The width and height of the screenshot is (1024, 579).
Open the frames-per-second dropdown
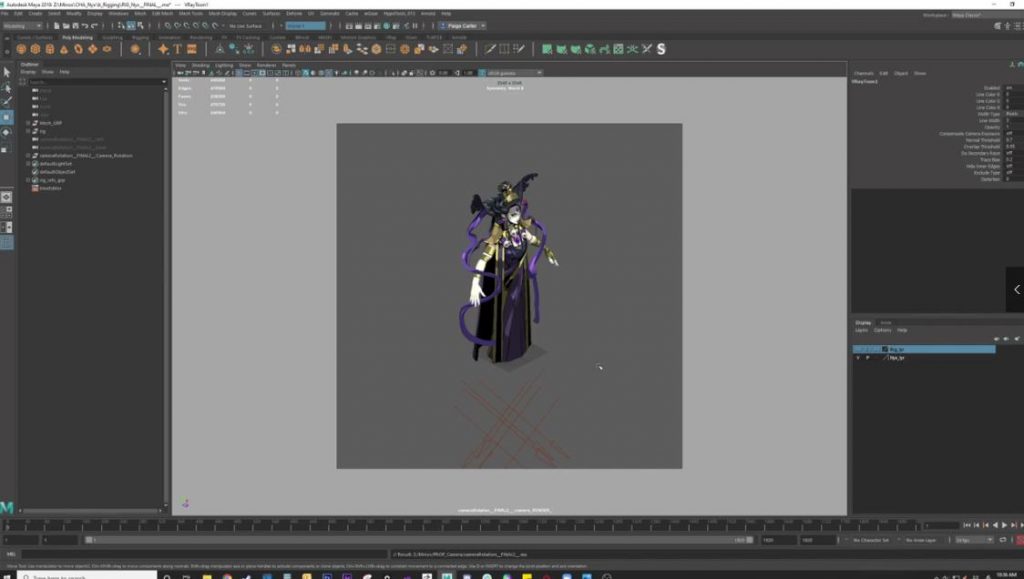[x=974, y=540]
